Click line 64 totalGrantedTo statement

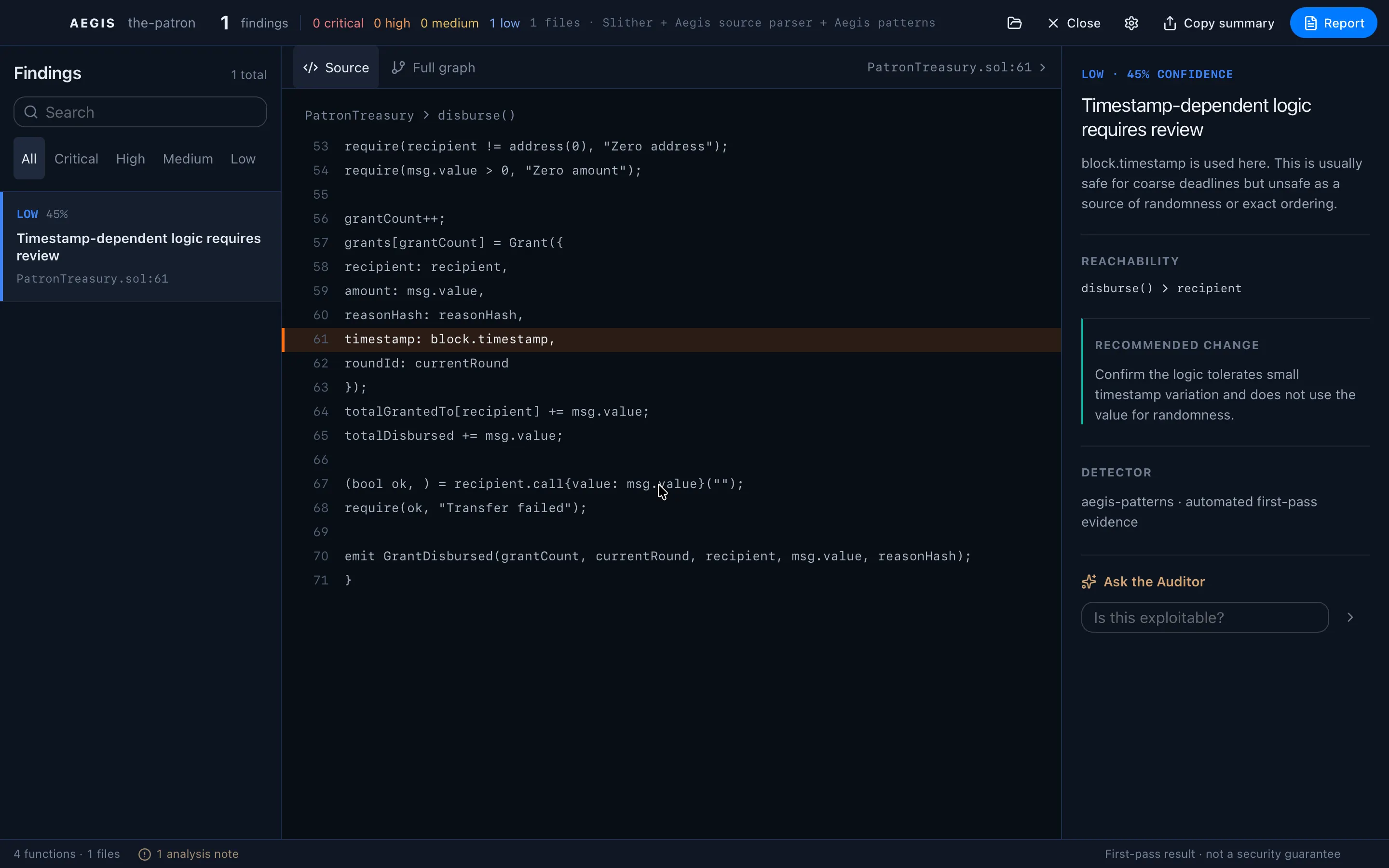(x=496, y=412)
